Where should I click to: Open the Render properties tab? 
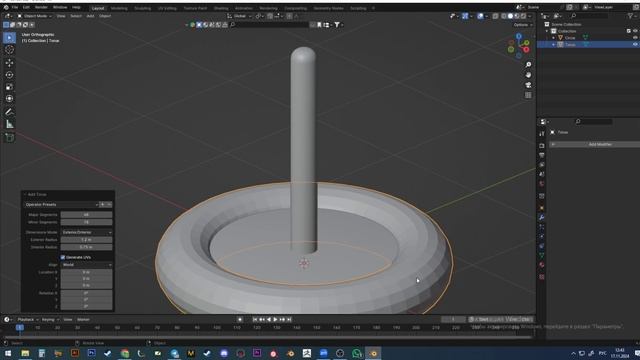(x=542, y=146)
